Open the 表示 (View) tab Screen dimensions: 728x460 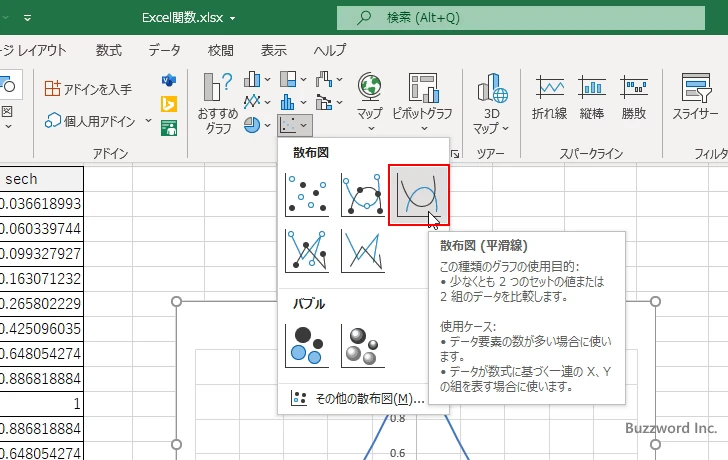pos(273,50)
